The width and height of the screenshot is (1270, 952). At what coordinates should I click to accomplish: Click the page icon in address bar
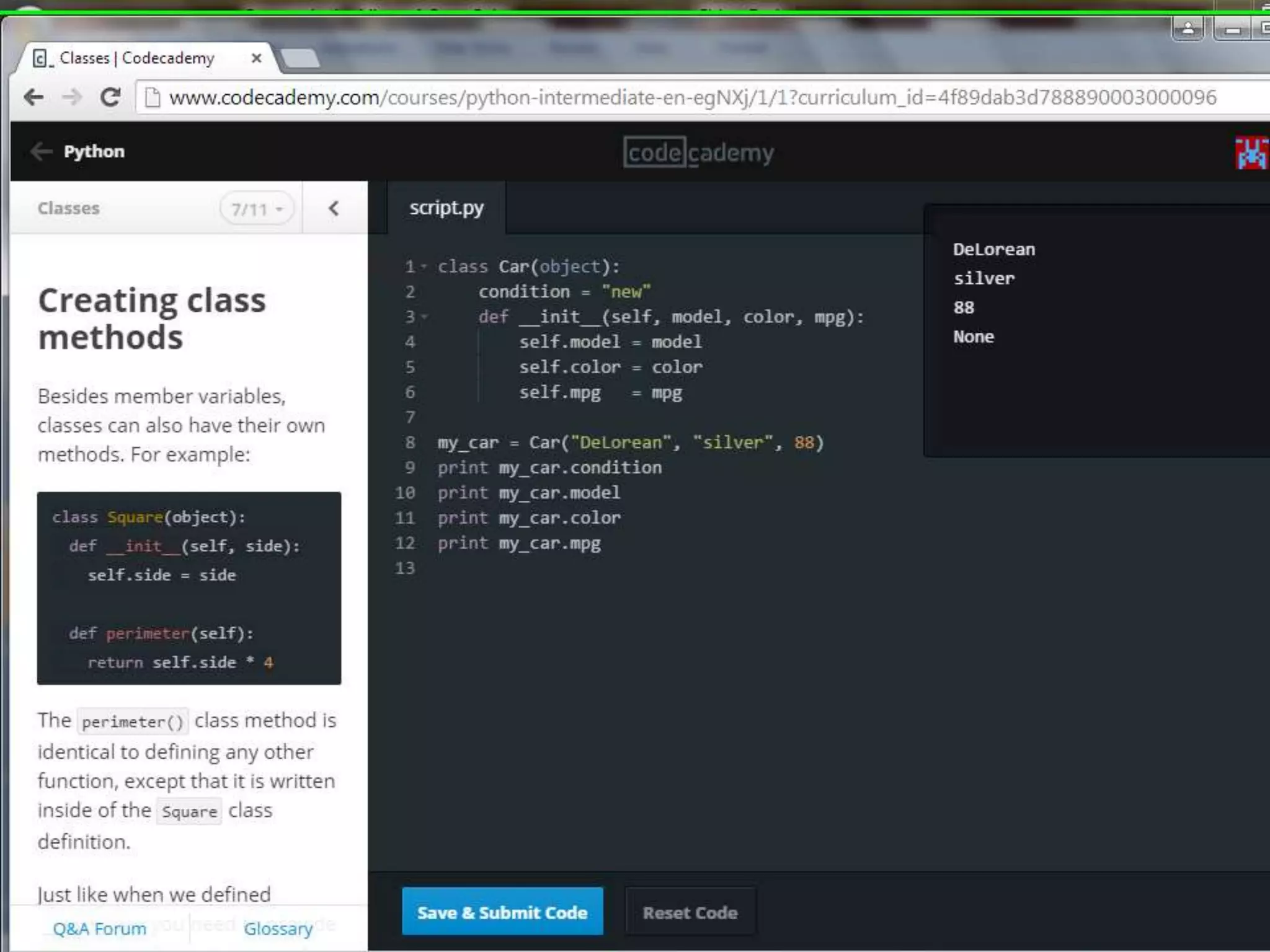click(152, 97)
